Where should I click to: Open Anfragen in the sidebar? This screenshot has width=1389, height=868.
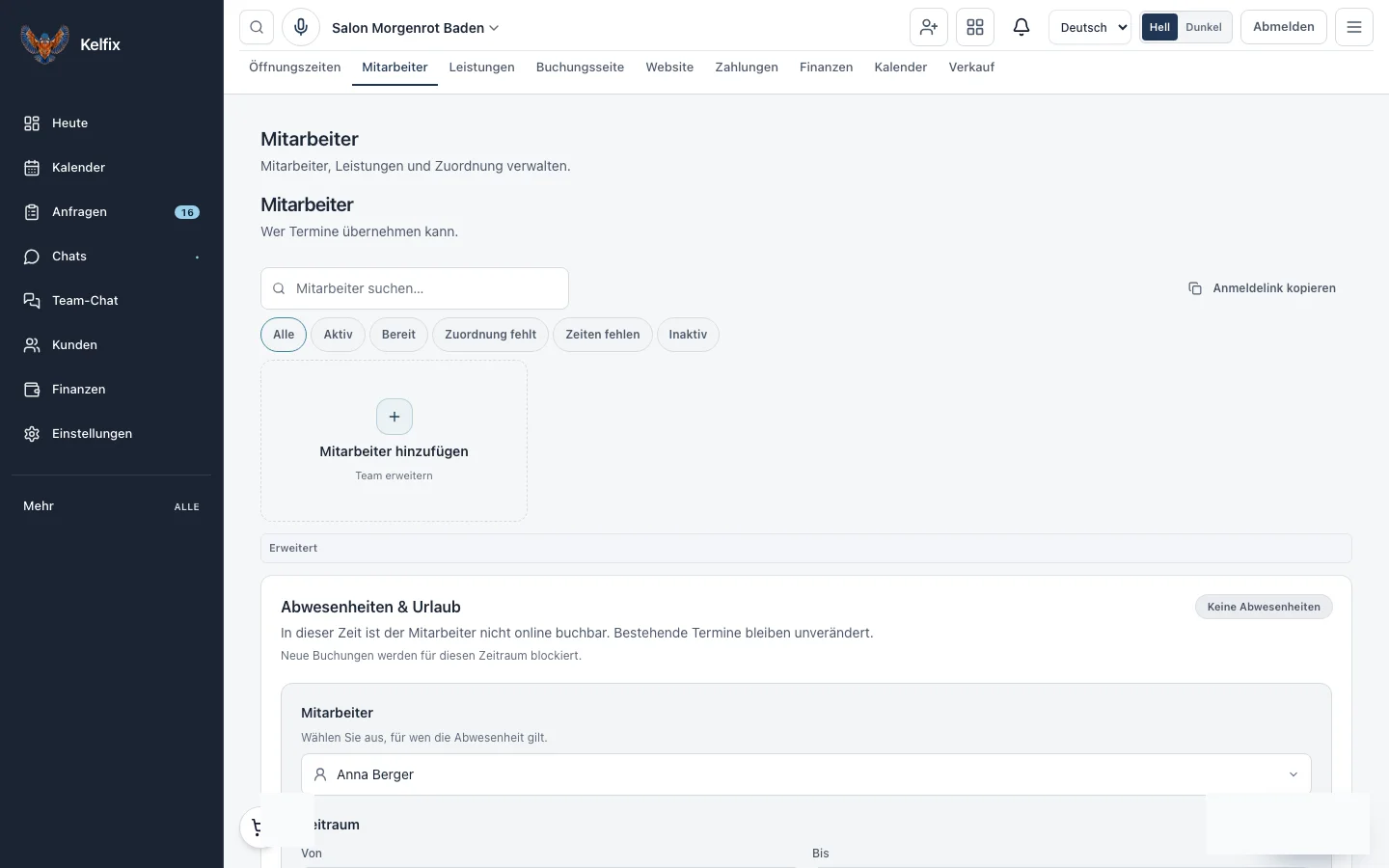112,212
